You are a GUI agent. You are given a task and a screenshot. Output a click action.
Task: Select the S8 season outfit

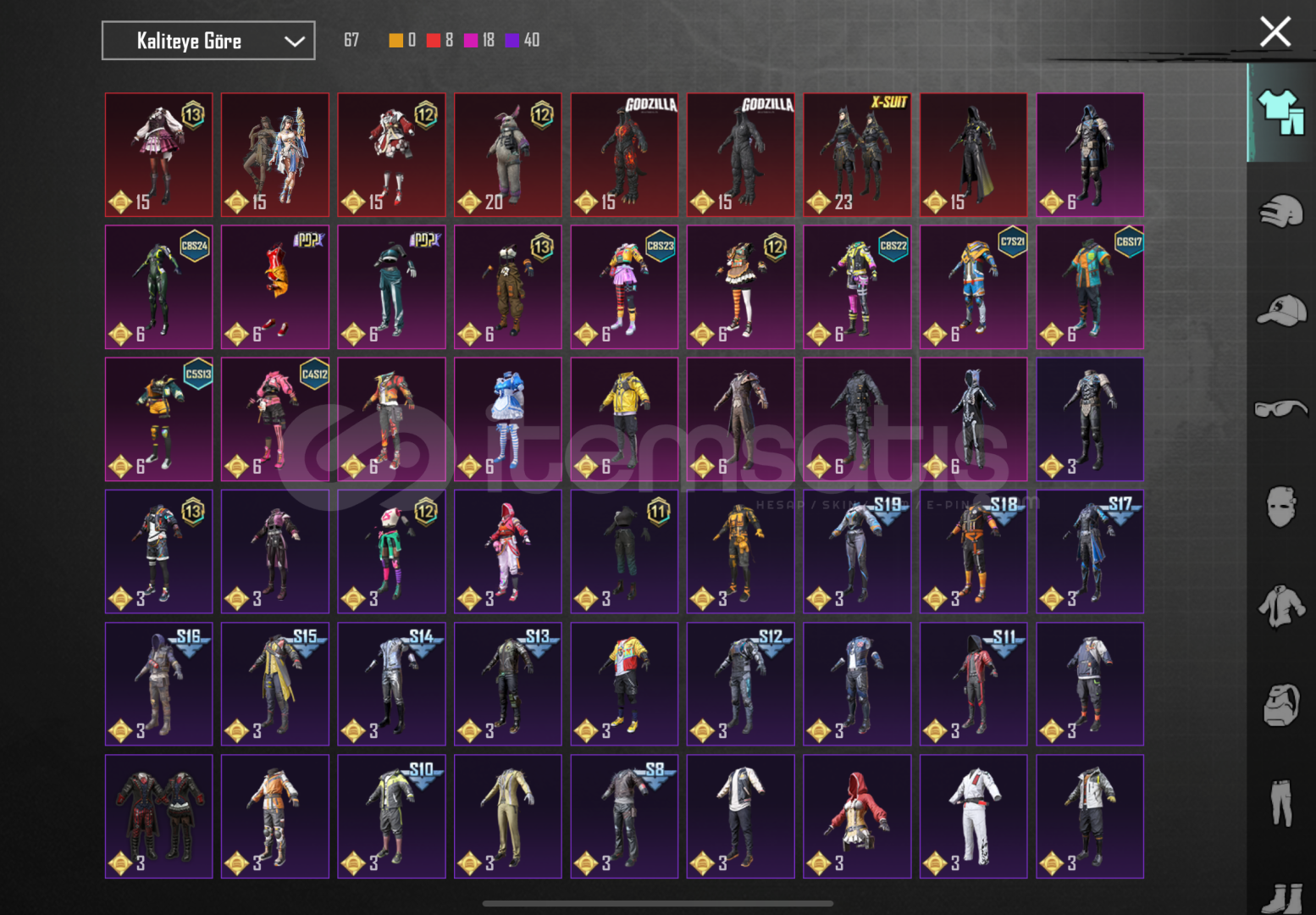point(624,816)
